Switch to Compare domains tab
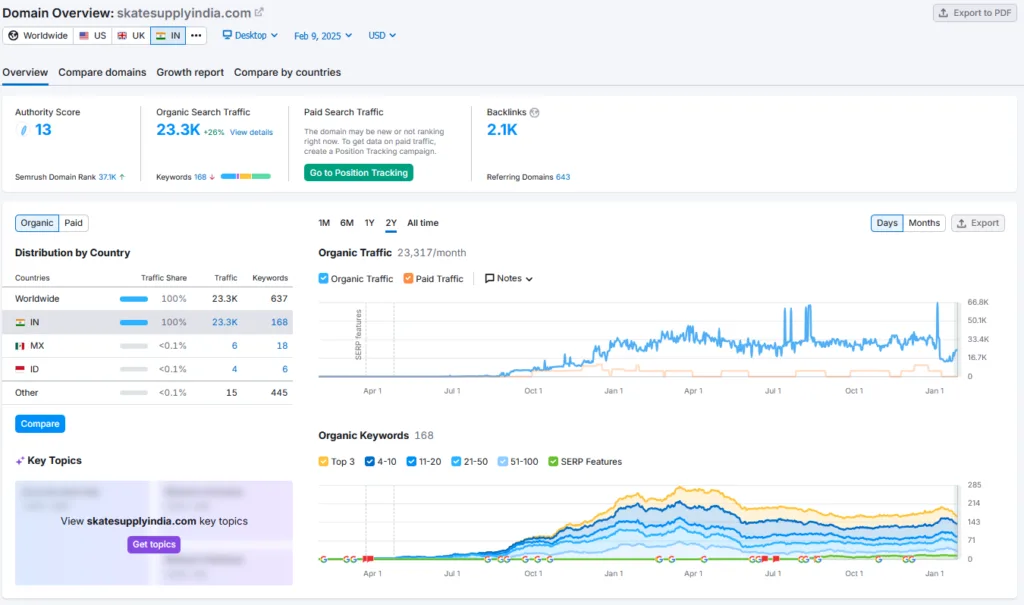Screen dimensions: 1024x605 point(102,73)
